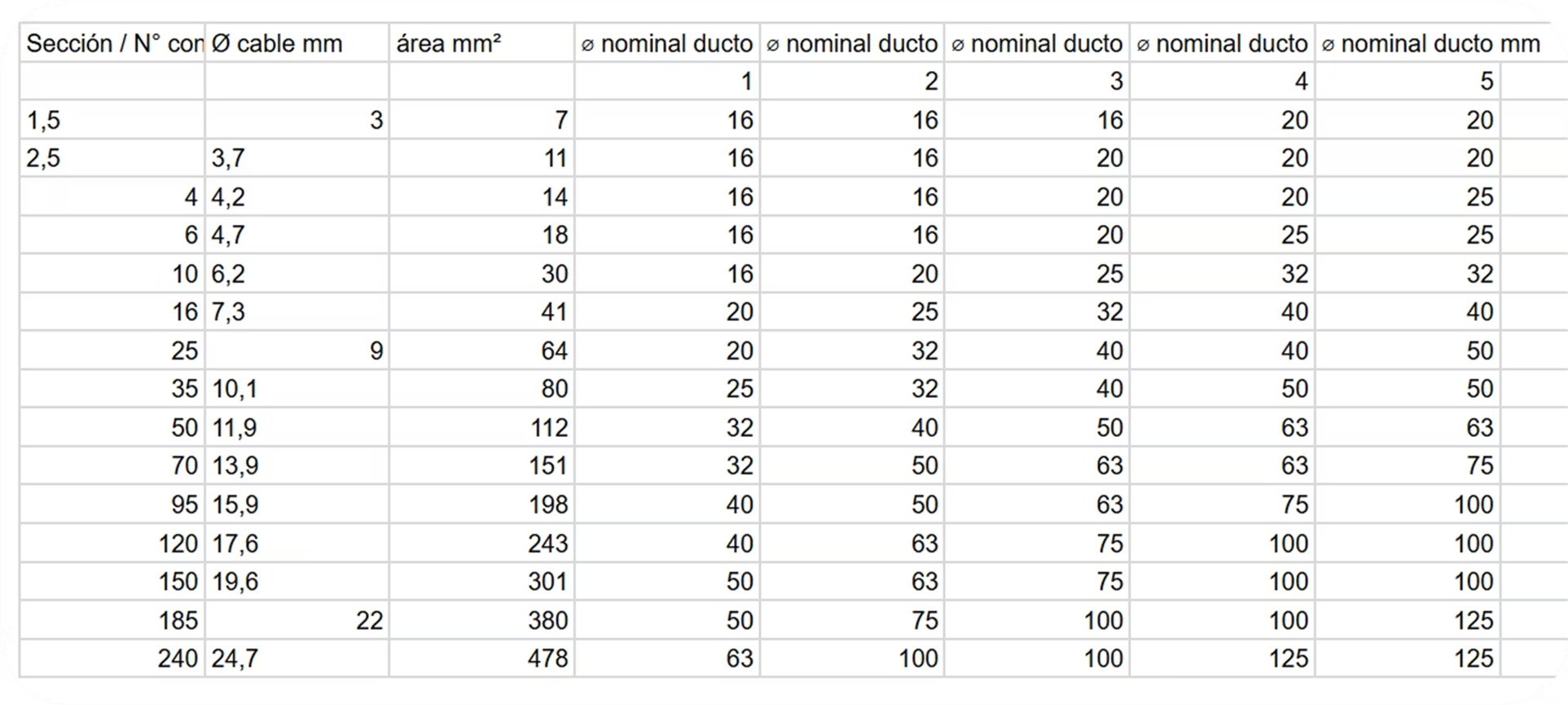
Task: Click the cable diameter cell 24,7
Action: click(x=296, y=659)
